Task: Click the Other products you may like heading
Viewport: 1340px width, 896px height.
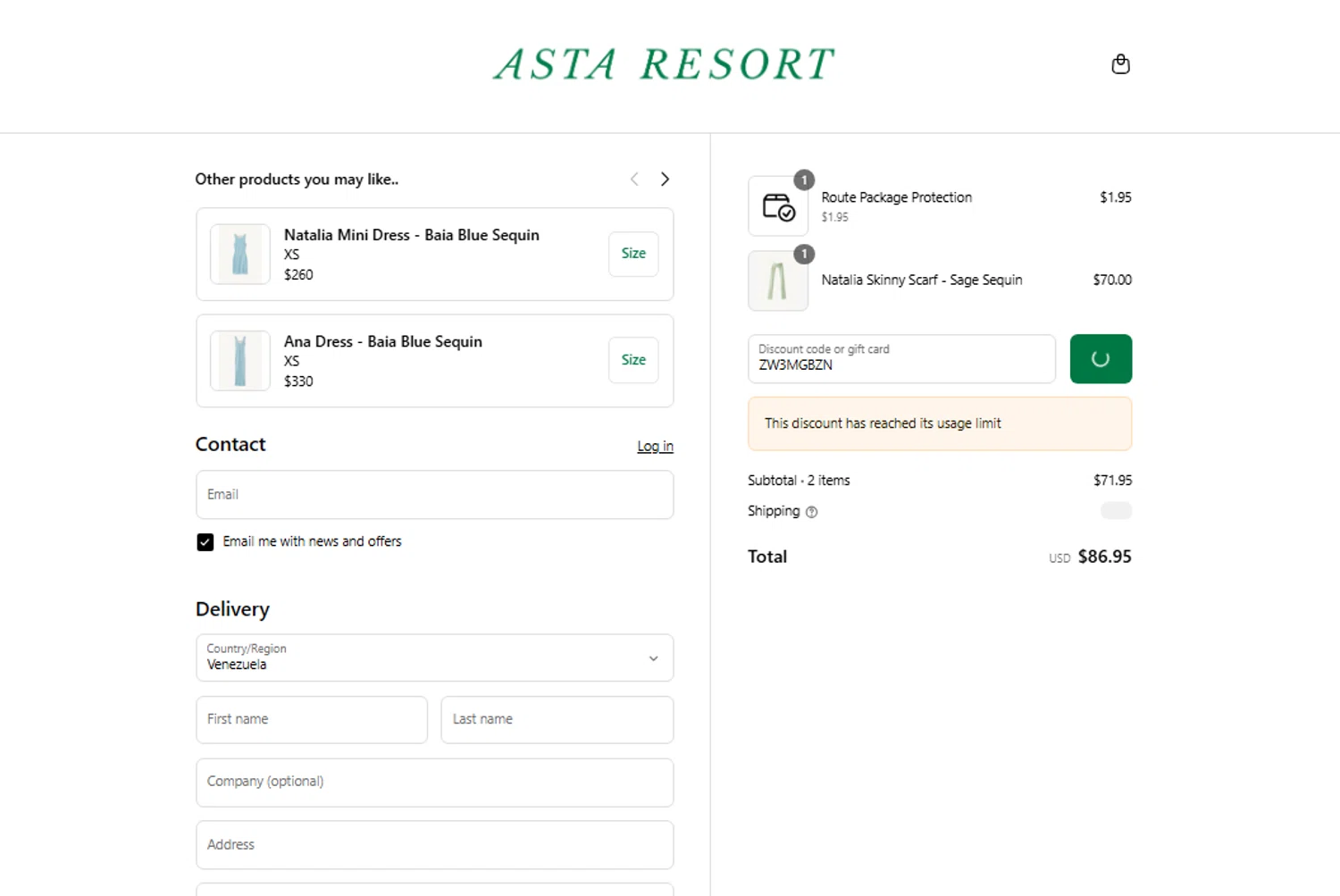Action: tap(297, 180)
